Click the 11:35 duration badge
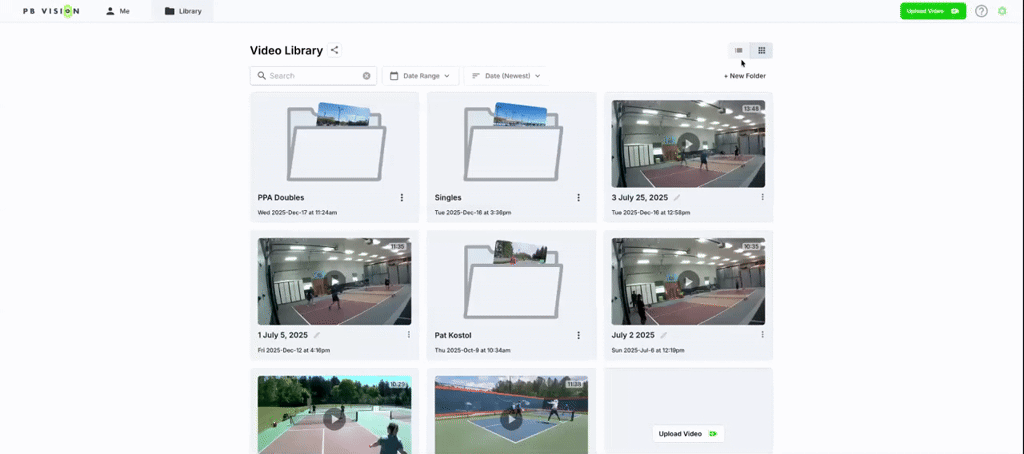Viewport: 1024px width, 454px height. (397, 246)
